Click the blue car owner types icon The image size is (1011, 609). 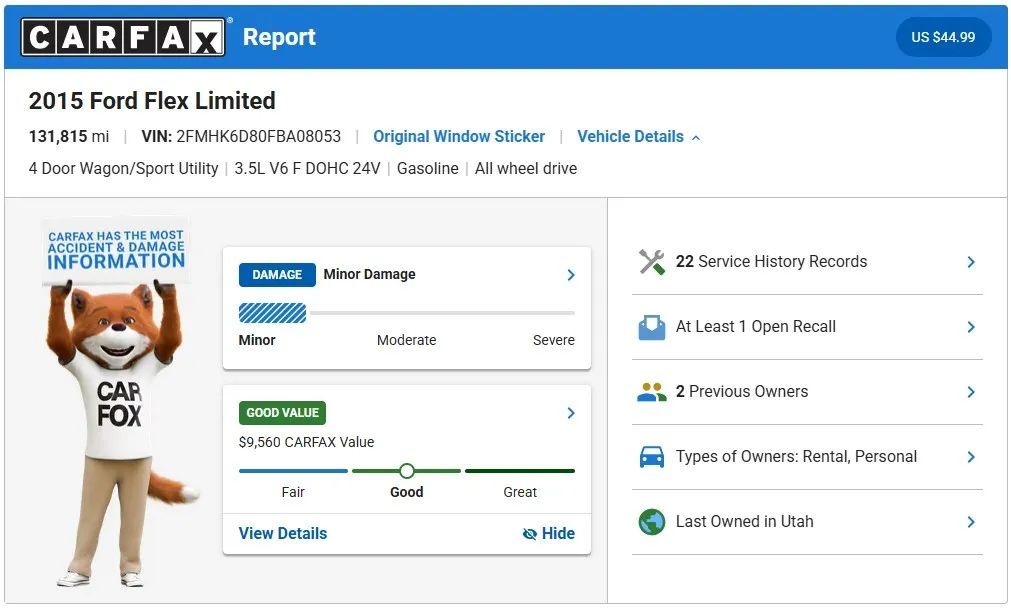(651, 457)
